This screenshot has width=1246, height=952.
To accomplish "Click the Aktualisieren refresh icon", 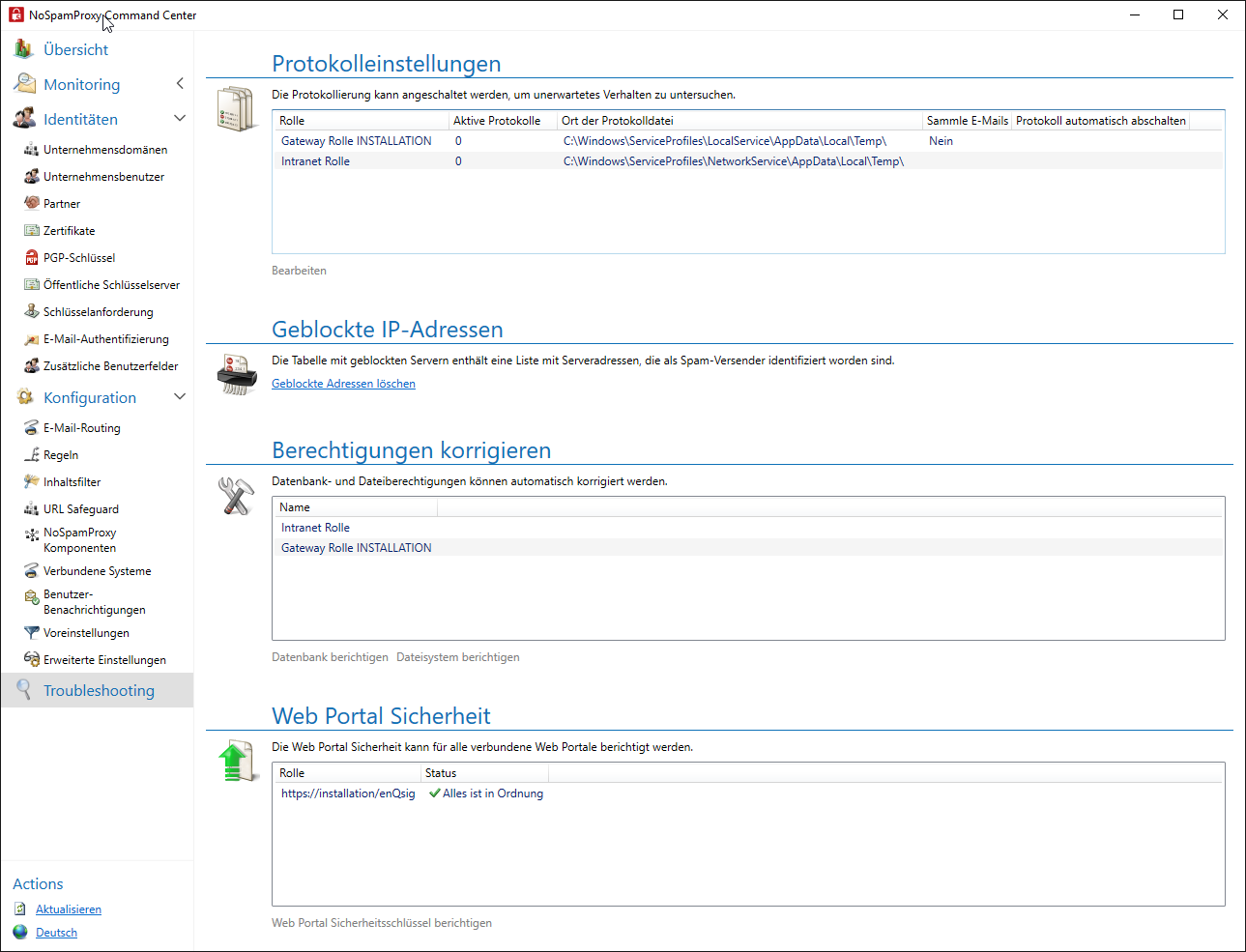I will (20, 909).
